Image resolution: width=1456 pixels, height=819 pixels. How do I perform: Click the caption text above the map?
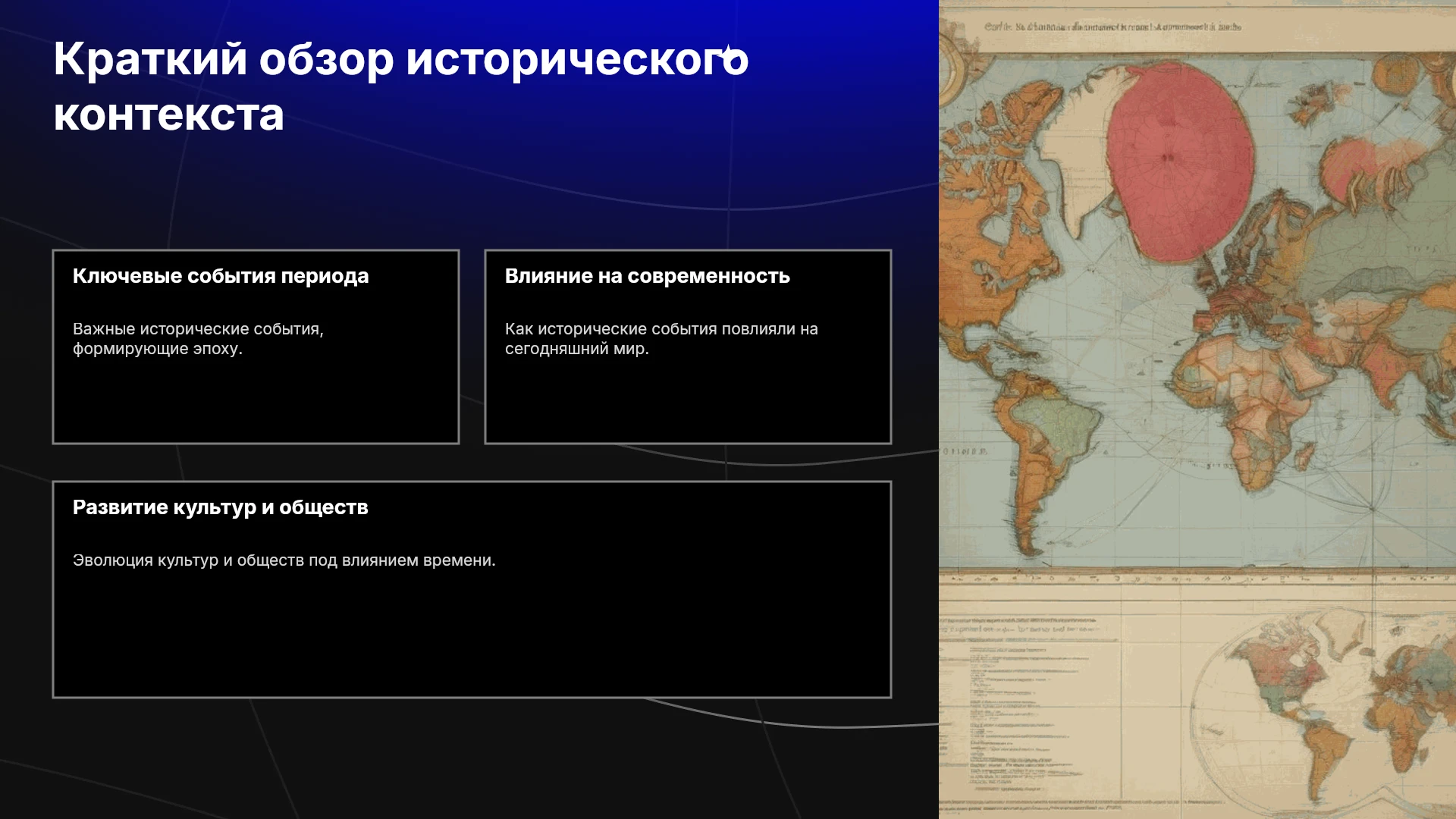click(1112, 27)
